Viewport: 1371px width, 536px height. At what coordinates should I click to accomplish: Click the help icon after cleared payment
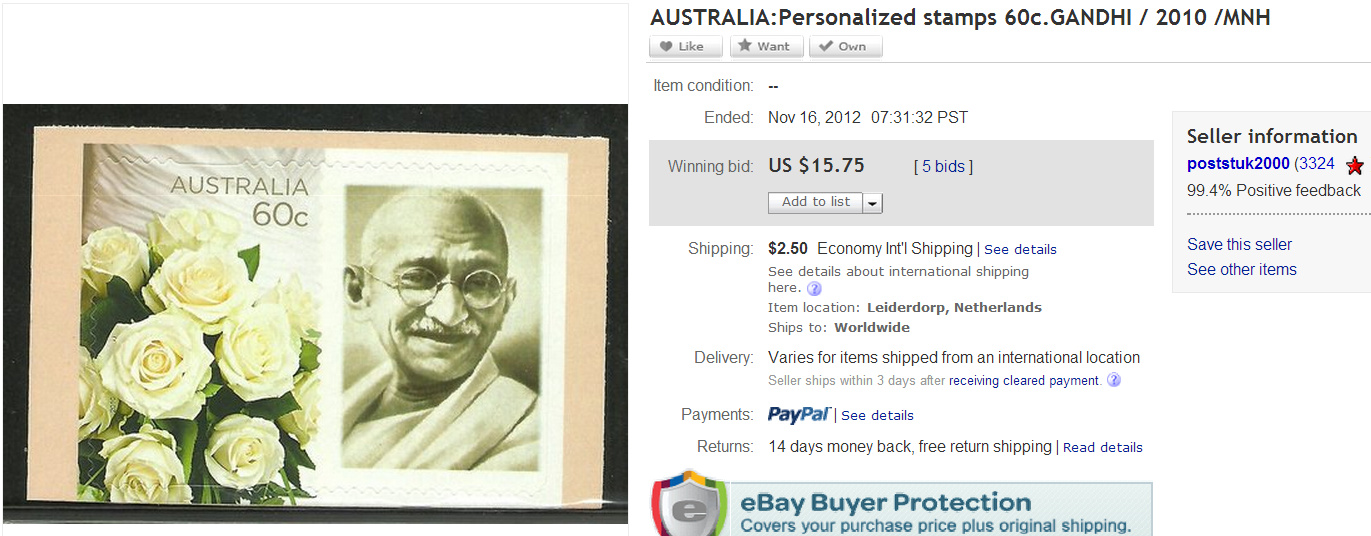[1114, 380]
